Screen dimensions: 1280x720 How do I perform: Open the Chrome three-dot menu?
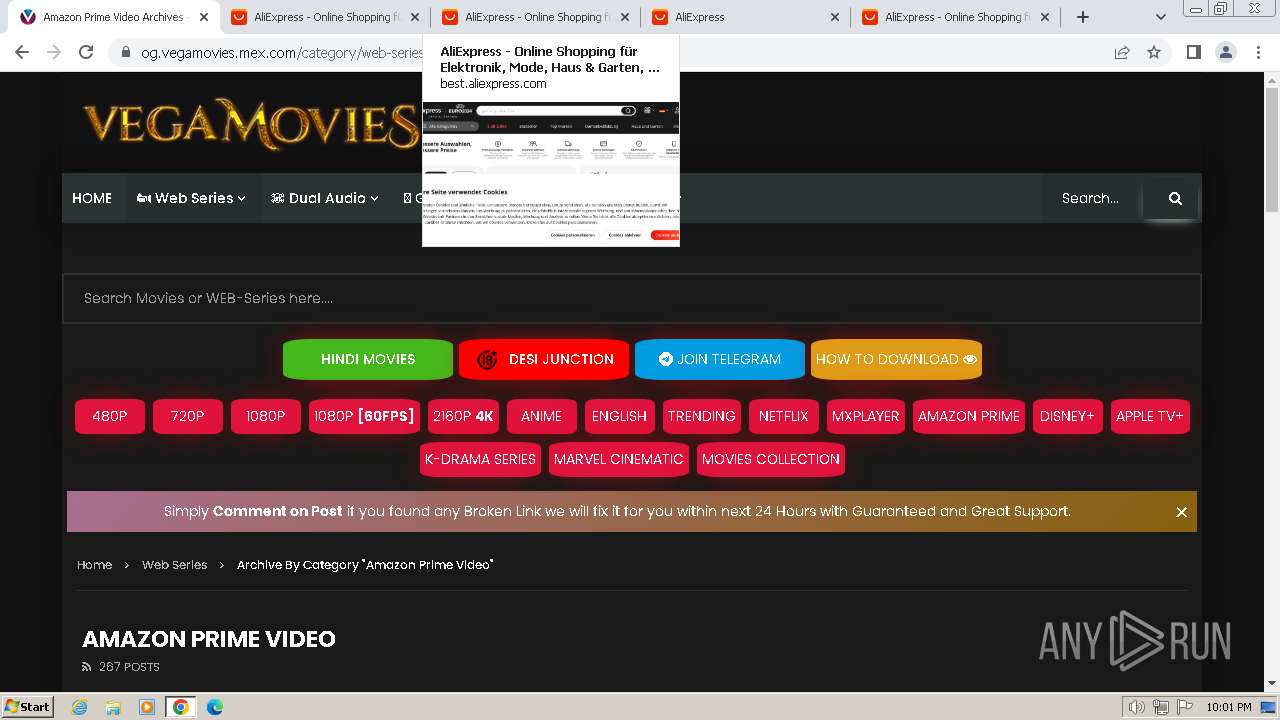point(1257,52)
